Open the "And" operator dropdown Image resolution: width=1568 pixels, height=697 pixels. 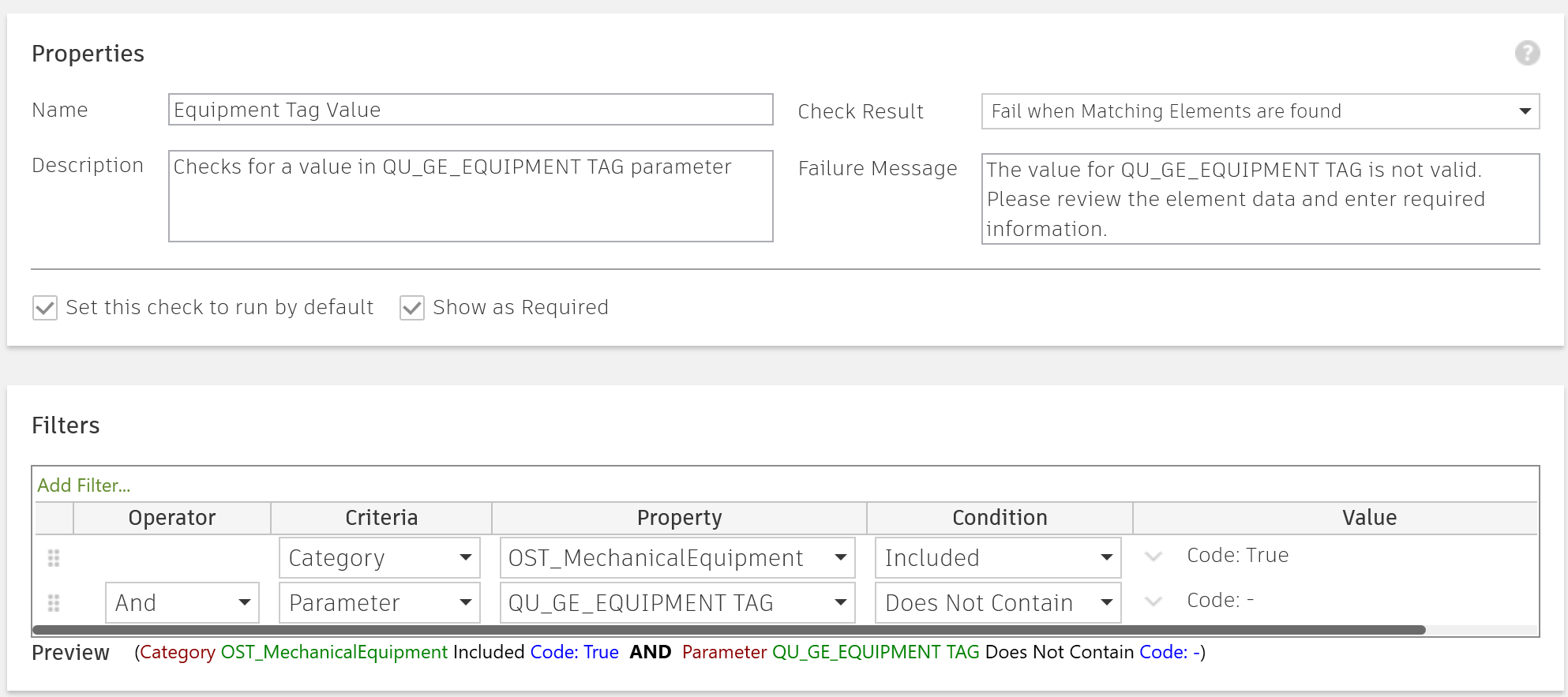[x=245, y=602]
